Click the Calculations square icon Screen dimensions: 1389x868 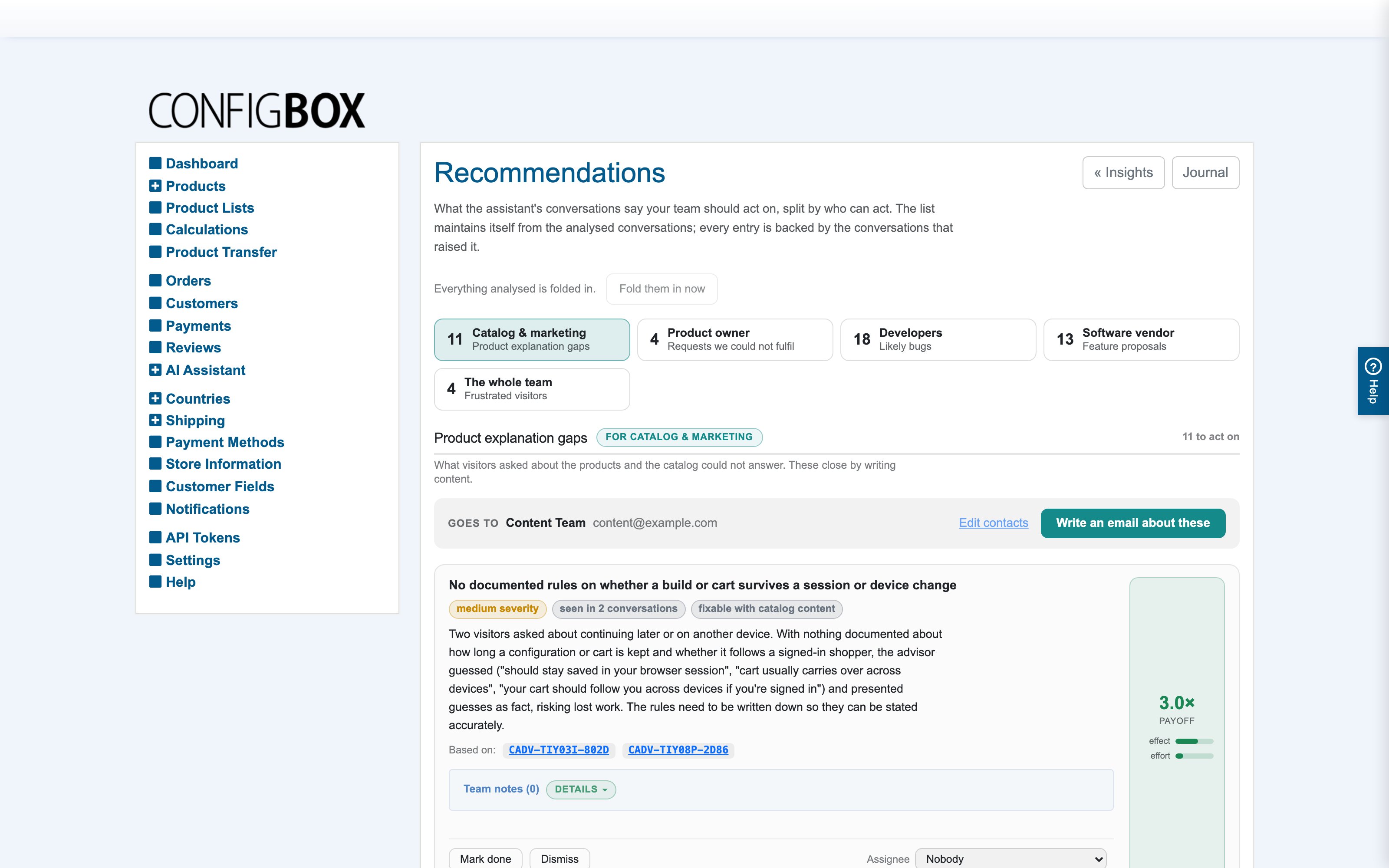[155, 229]
